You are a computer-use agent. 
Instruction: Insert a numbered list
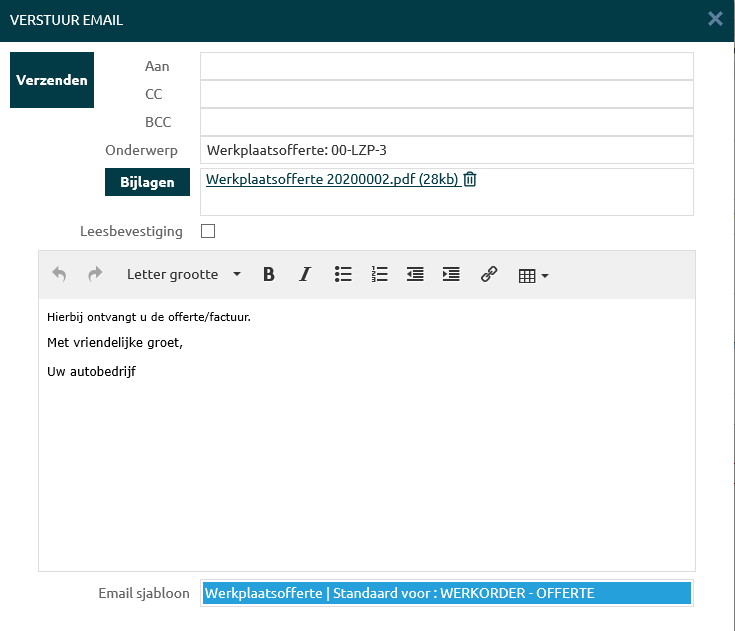pos(379,274)
